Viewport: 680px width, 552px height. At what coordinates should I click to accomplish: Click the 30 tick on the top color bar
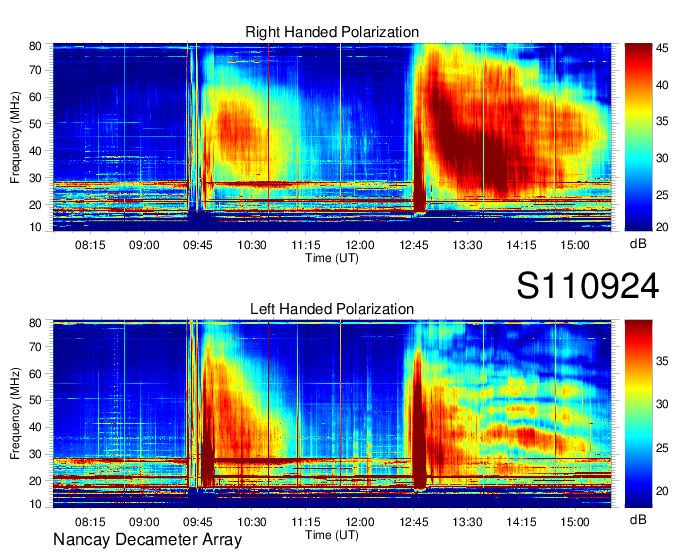662,158
